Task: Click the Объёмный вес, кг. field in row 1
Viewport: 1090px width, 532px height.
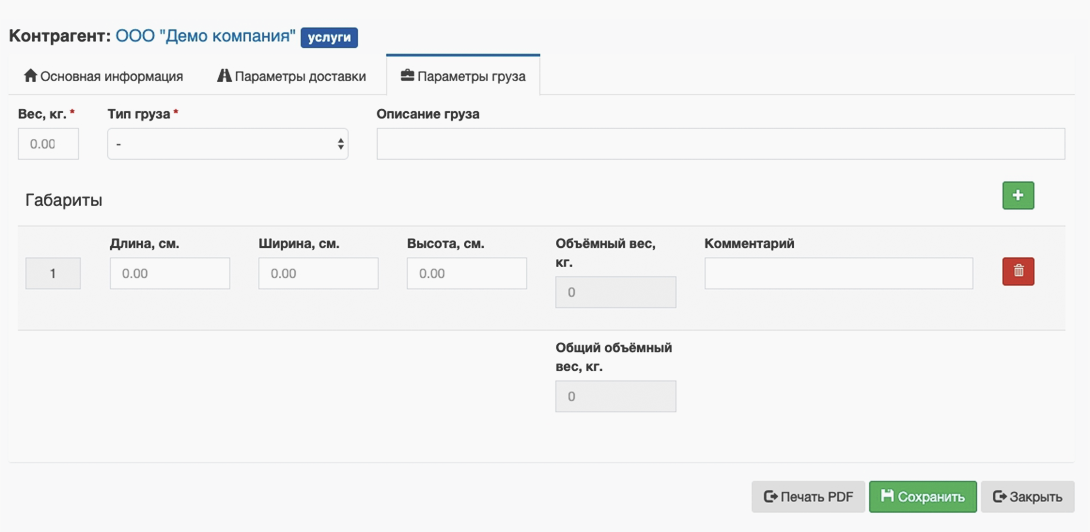Action: click(616, 292)
